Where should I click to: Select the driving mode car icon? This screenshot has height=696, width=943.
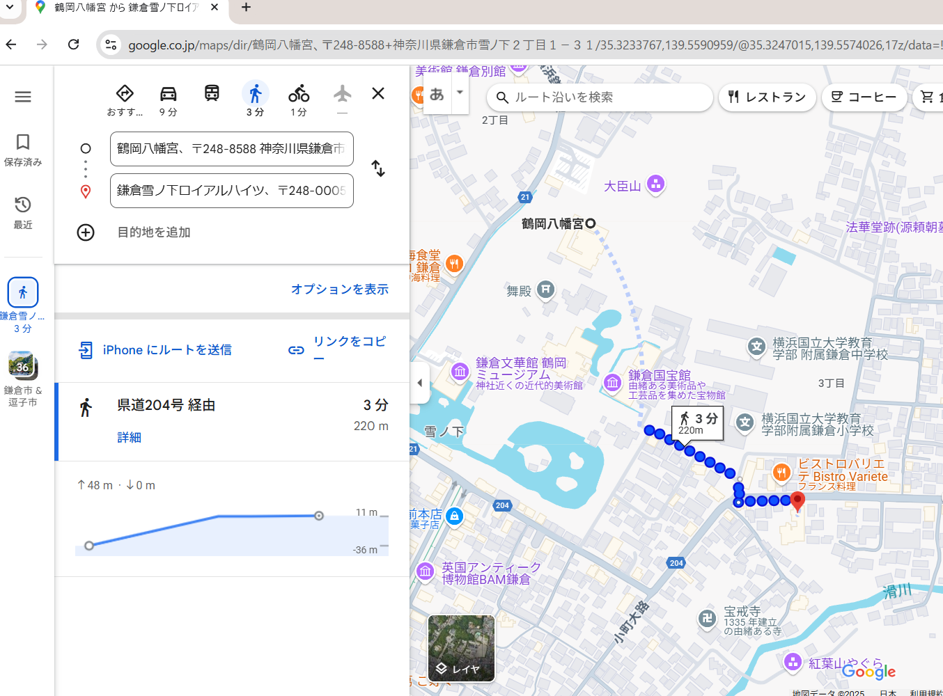click(x=168, y=93)
